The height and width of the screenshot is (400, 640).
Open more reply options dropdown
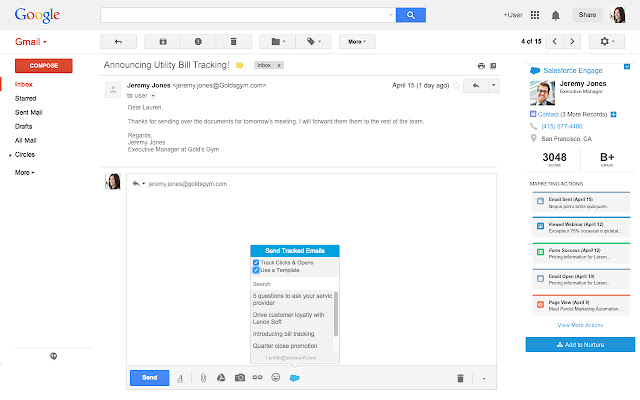pyautogui.click(x=493, y=86)
